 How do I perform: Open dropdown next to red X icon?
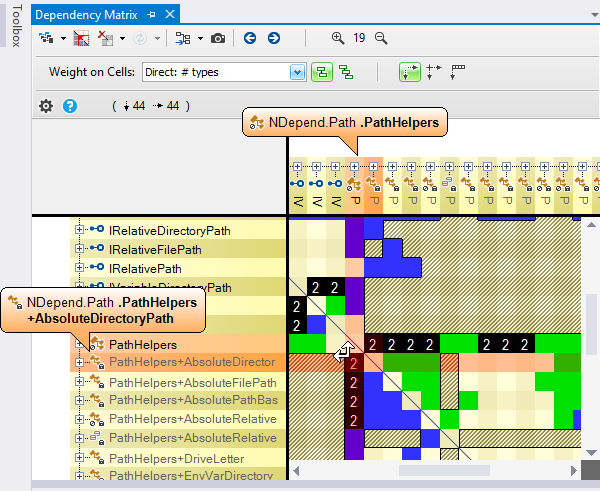coord(122,38)
